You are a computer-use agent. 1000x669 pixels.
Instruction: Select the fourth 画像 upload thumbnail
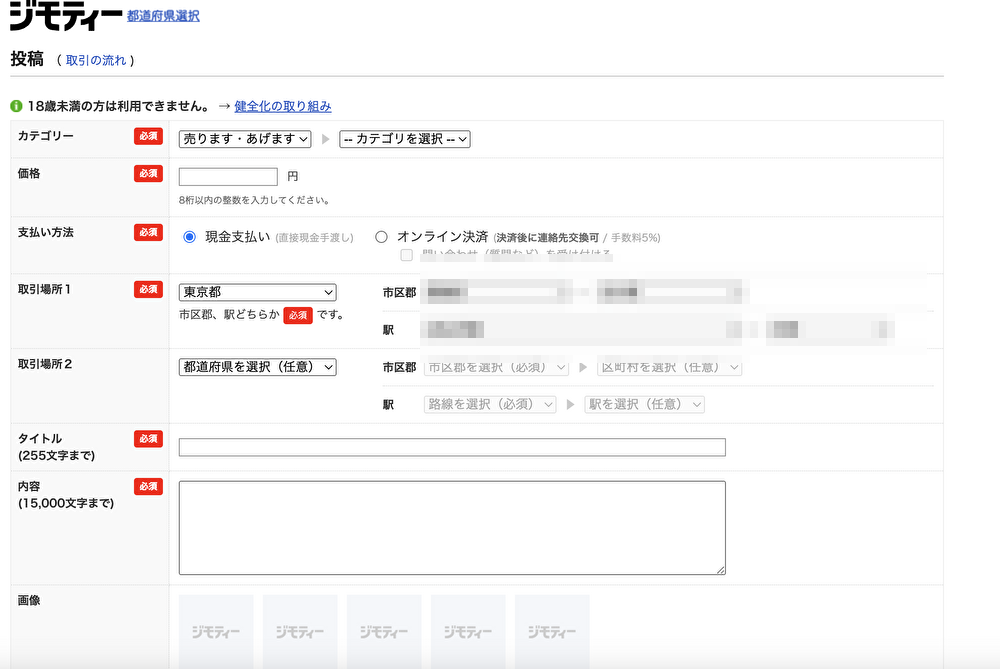468,631
